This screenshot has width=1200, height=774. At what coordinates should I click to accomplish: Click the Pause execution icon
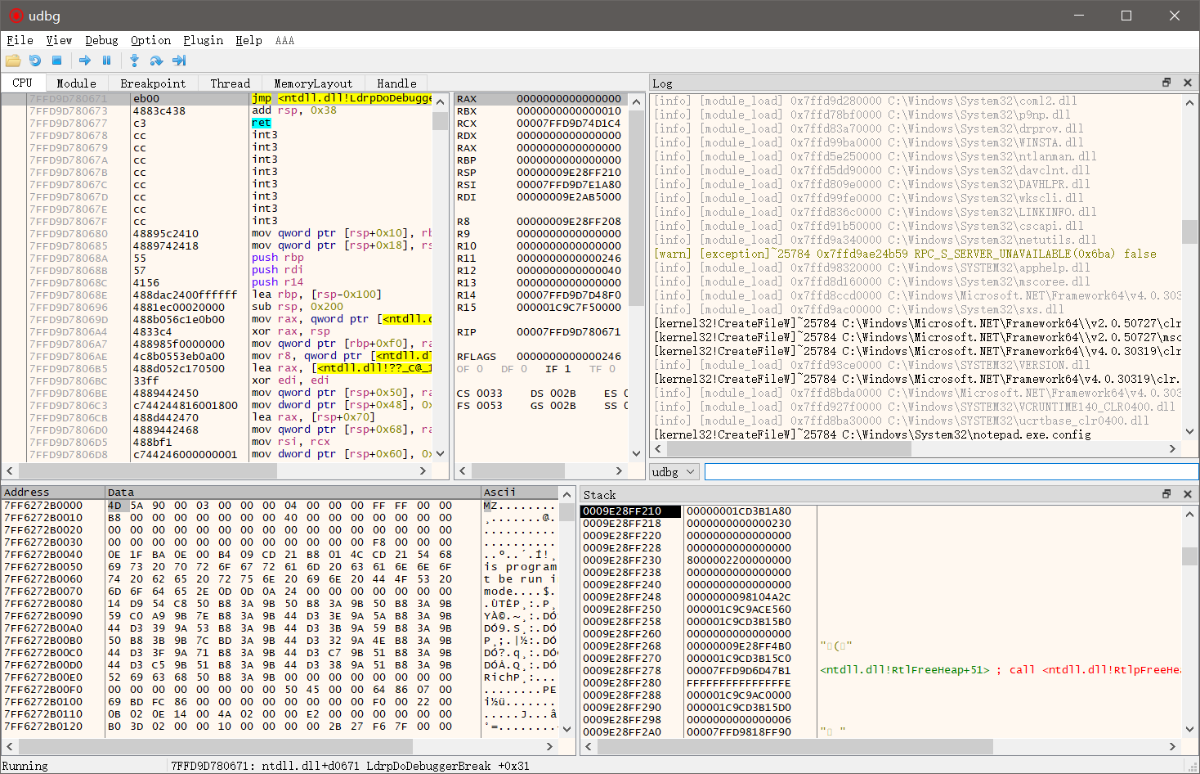click(x=107, y=60)
